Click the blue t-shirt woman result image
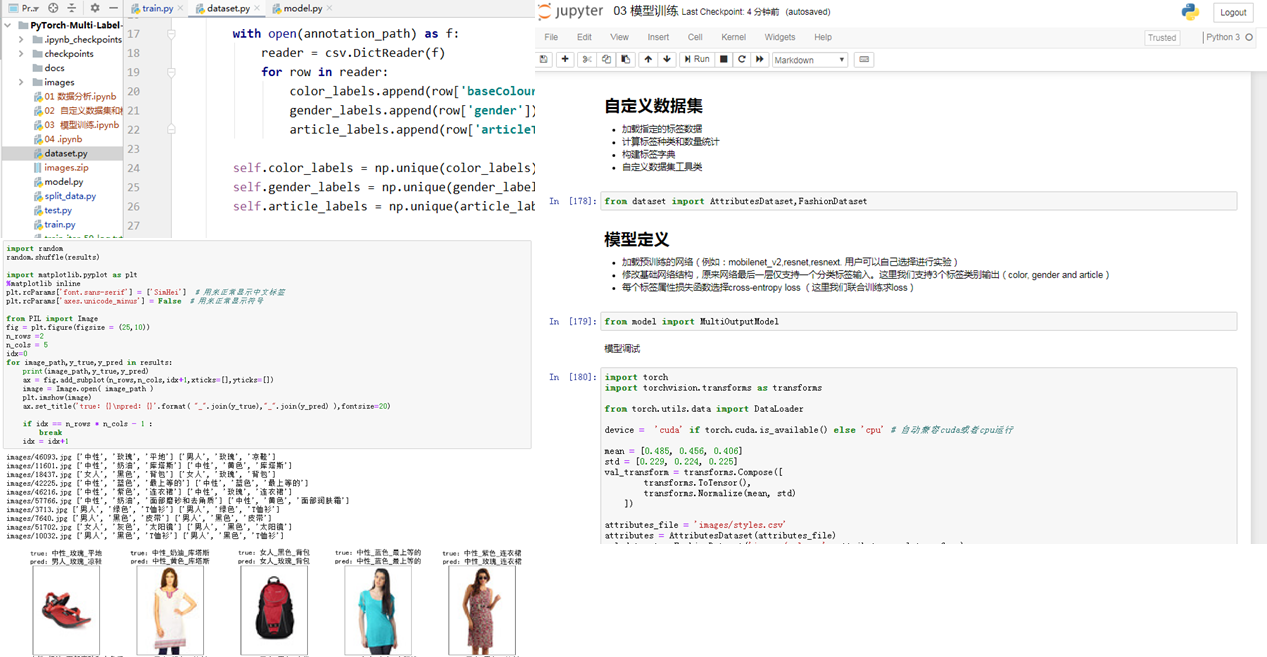1267x657 pixels. point(378,610)
